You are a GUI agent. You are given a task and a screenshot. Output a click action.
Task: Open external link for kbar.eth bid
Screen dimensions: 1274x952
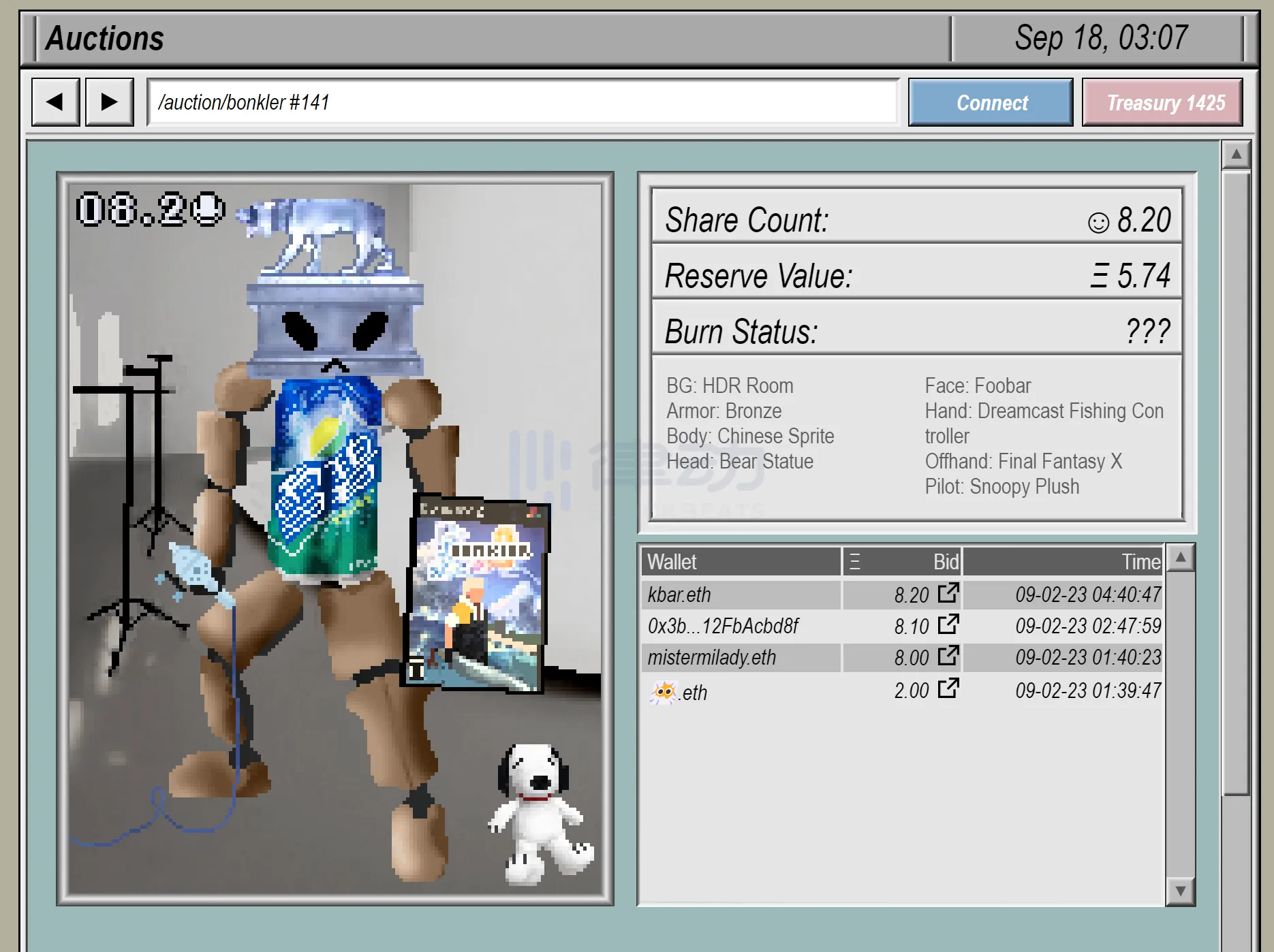click(948, 593)
